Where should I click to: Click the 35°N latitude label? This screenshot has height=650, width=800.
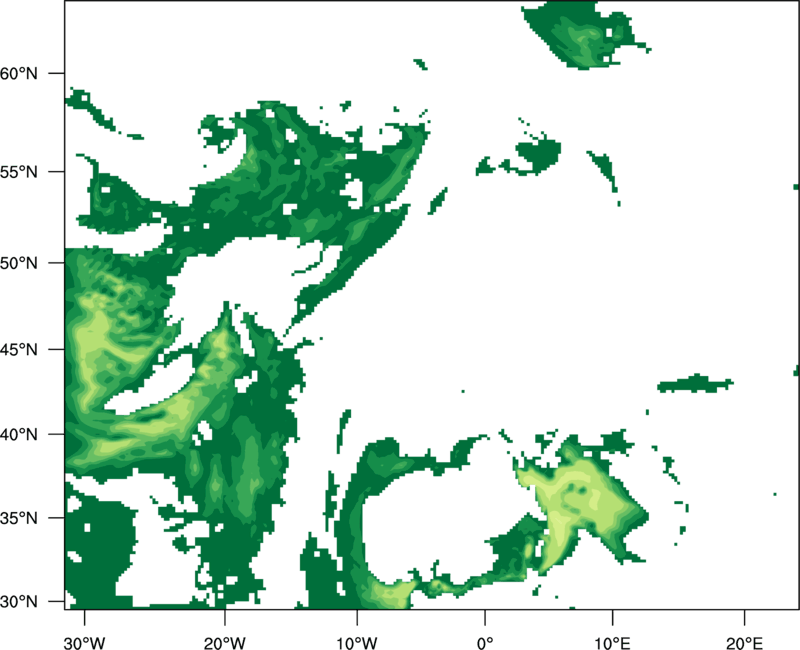tap(19, 518)
